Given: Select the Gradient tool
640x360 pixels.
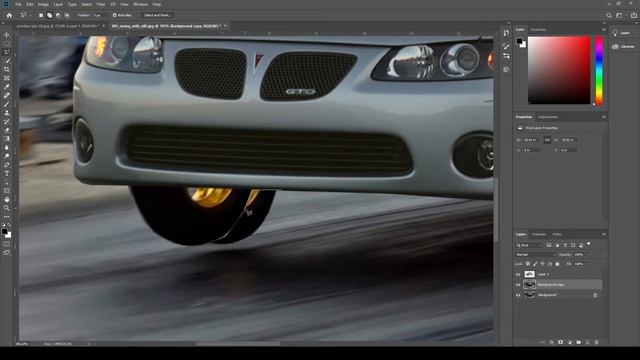Looking at the screenshot, I should pos(7,139).
